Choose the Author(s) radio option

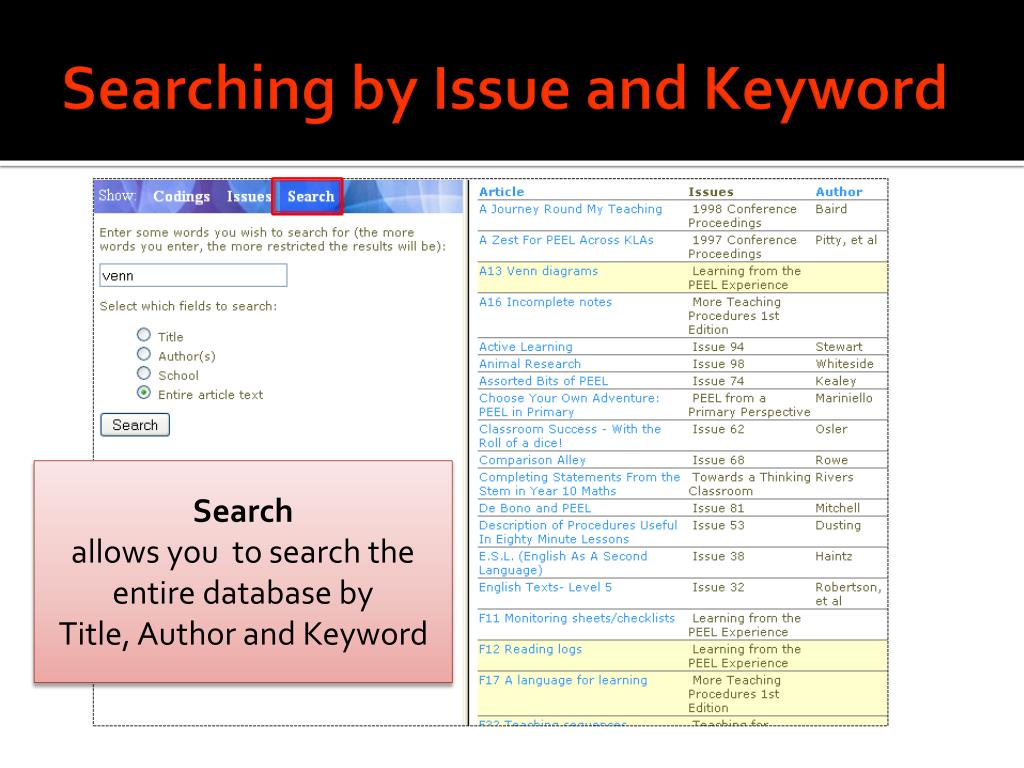click(144, 354)
